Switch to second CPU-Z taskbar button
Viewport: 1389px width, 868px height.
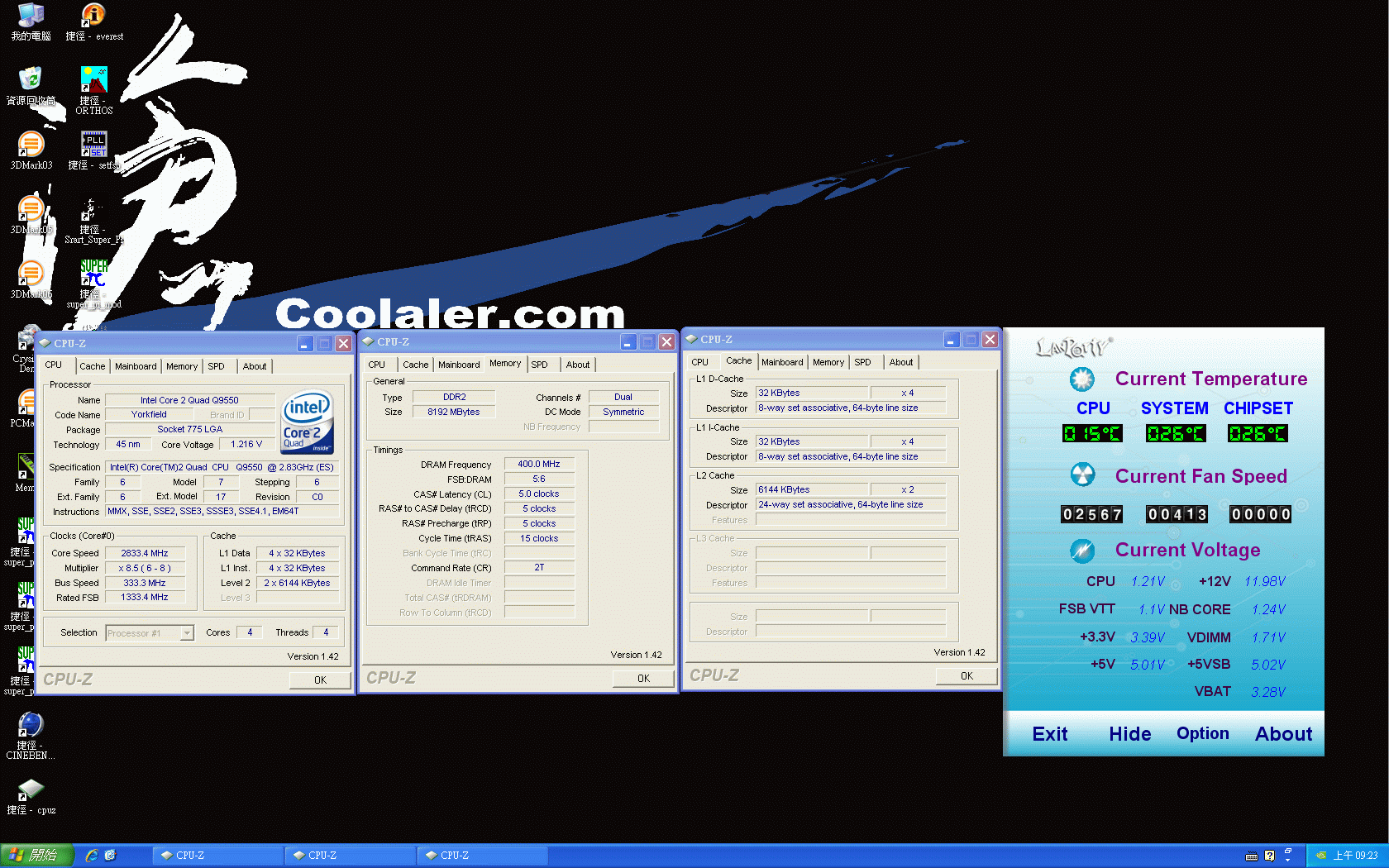[x=350, y=856]
